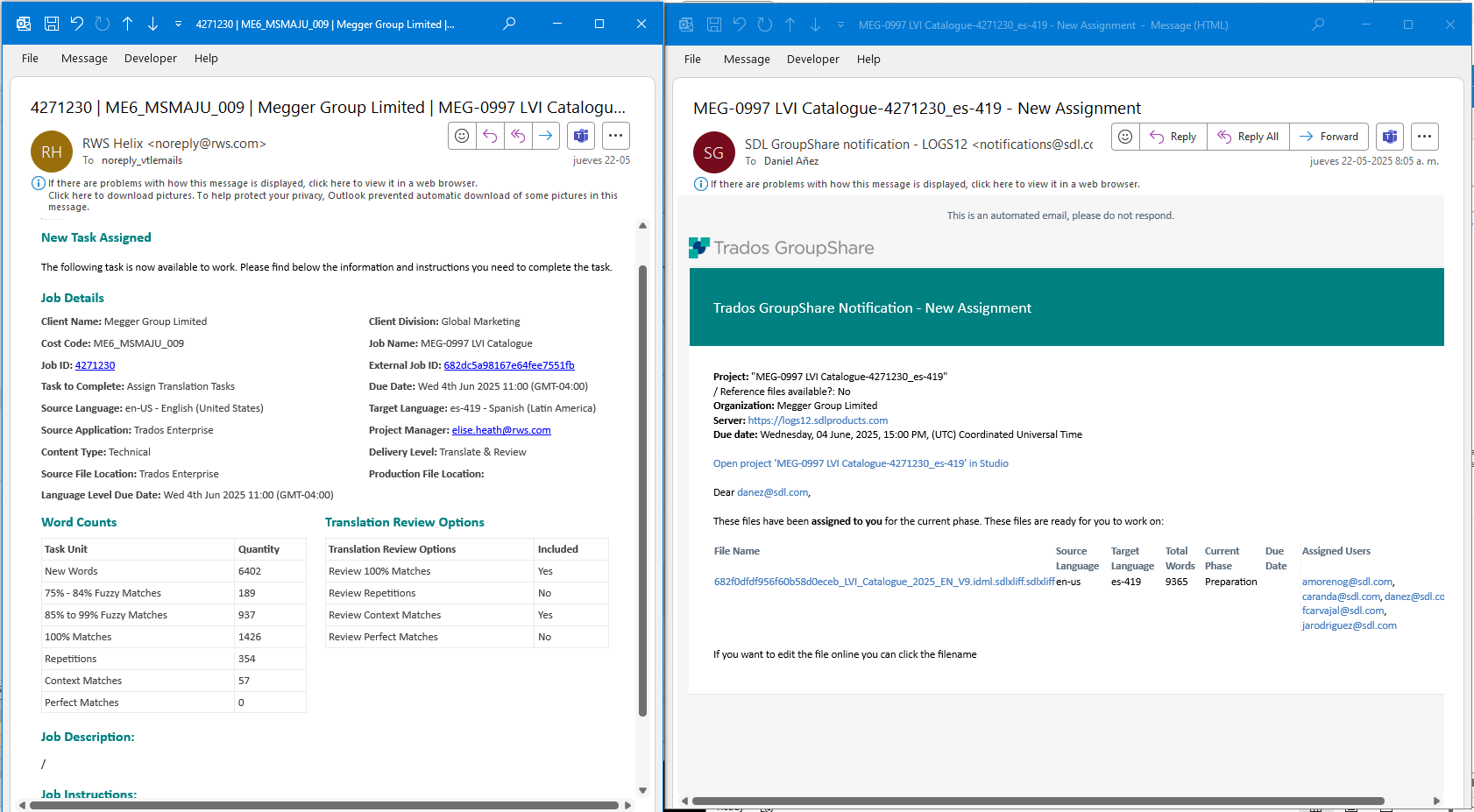Click Open project in Studio link
The height and width of the screenshot is (812, 1474).
coord(861,463)
